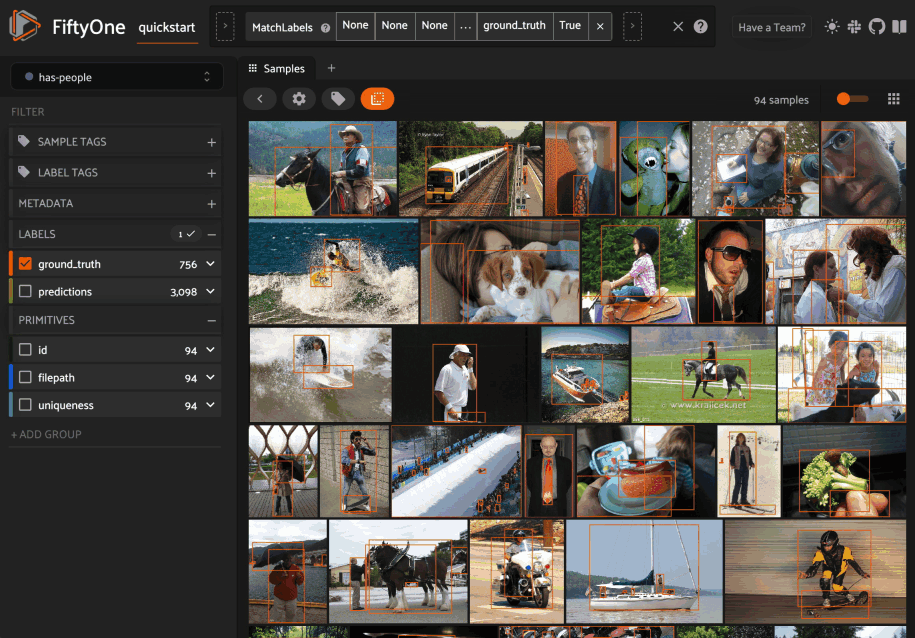Add a label tag with plus

pyautogui.click(x=211, y=173)
